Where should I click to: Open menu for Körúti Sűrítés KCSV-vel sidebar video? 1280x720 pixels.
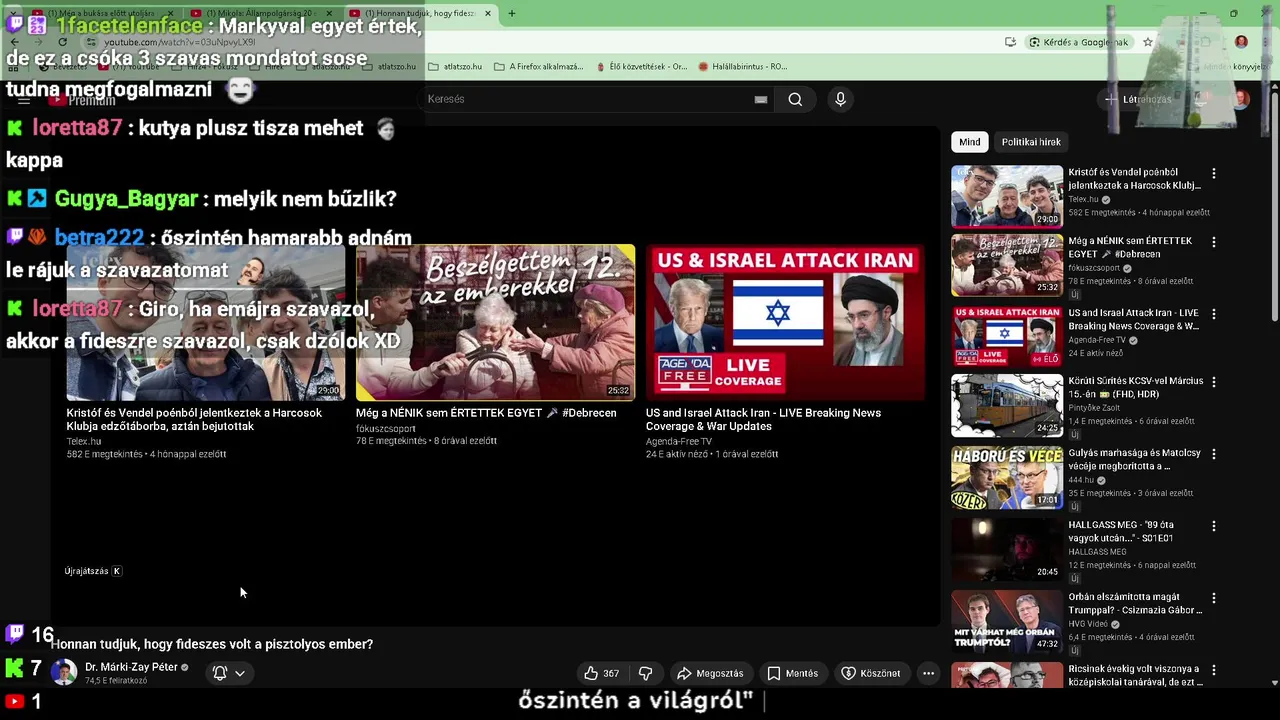tap(1213, 382)
